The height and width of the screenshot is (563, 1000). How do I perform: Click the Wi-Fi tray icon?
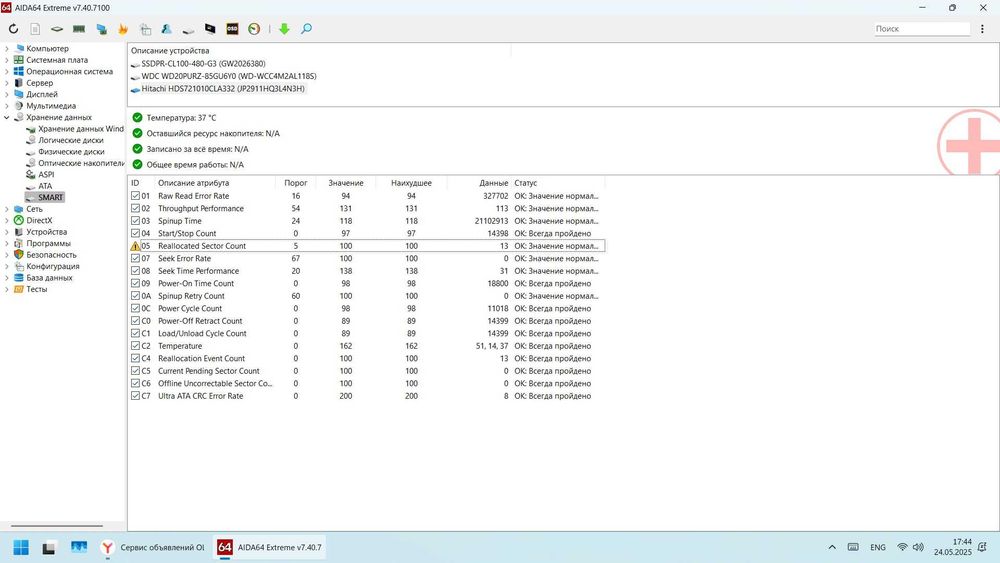(x=902, y=547)
